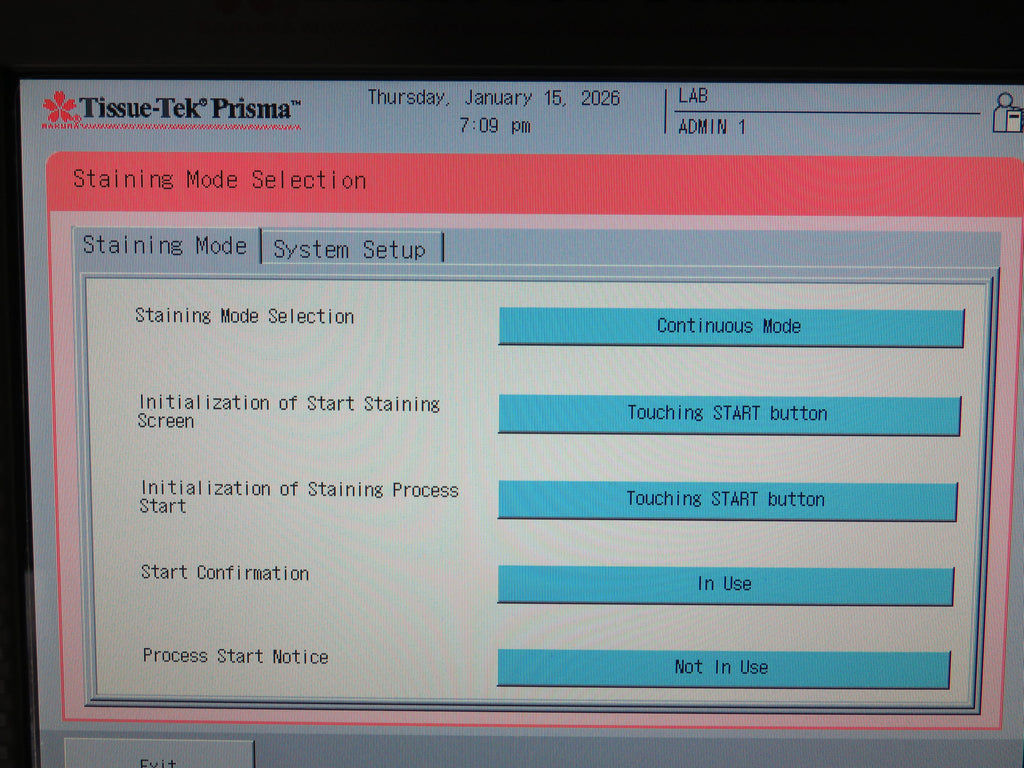Click the user account icon at top right
This screenshot has height=768, width=1024.
pyautogui.click(x=1007, y=112)
